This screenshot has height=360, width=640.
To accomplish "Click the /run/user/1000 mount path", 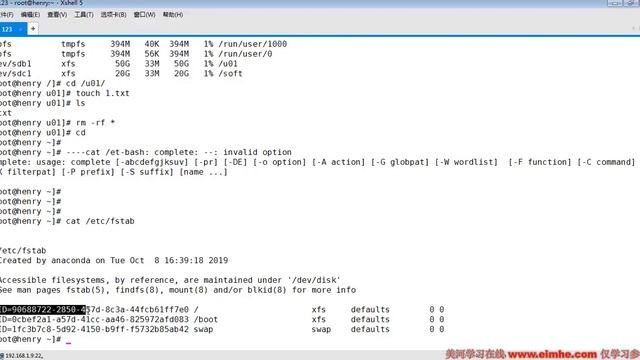I will [253, 44].
